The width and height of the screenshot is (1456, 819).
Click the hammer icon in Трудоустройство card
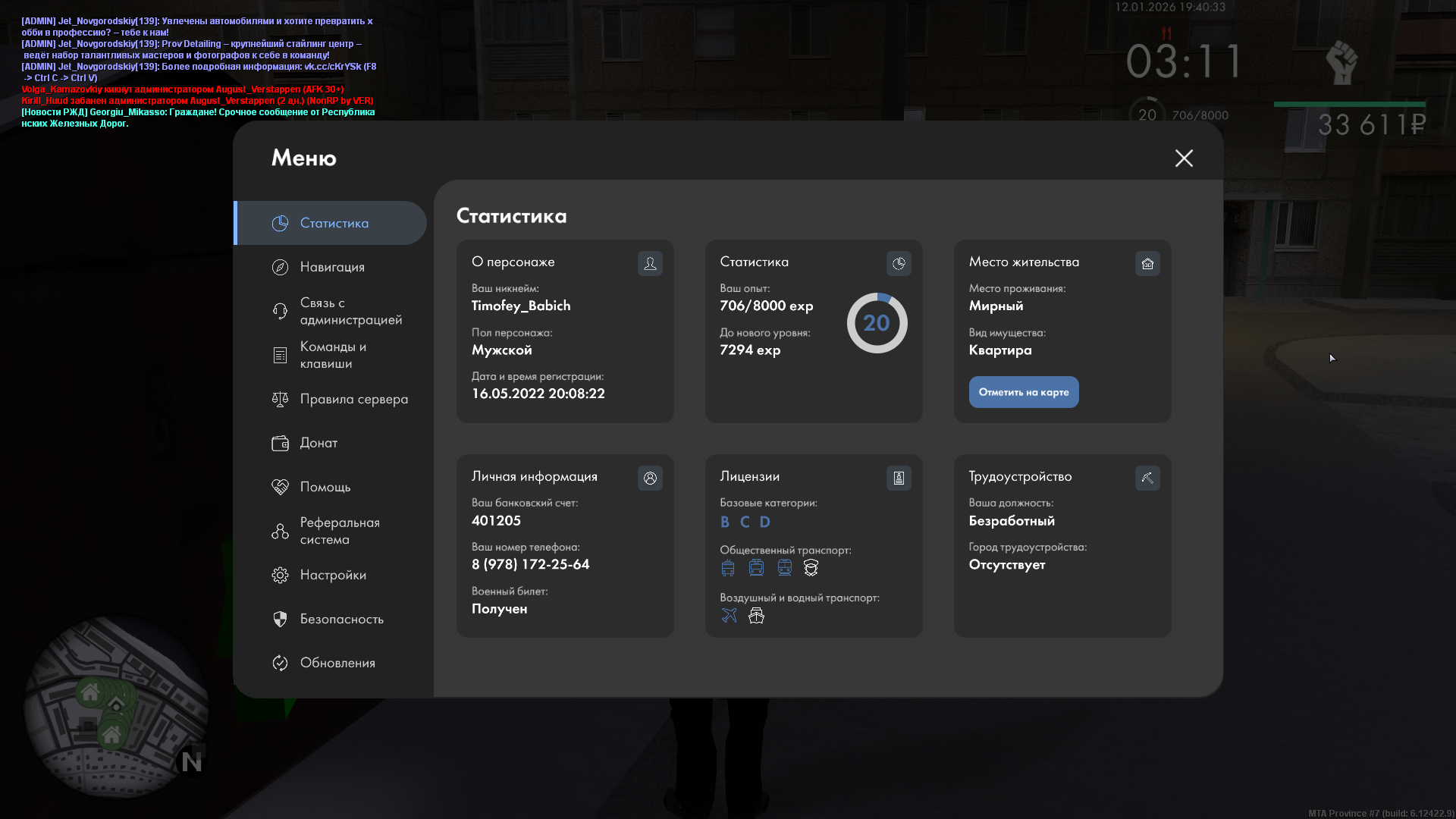tap(1147, 478)
